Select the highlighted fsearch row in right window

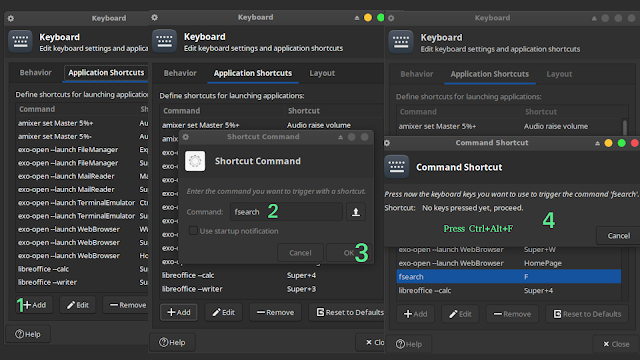pos(509,277)
